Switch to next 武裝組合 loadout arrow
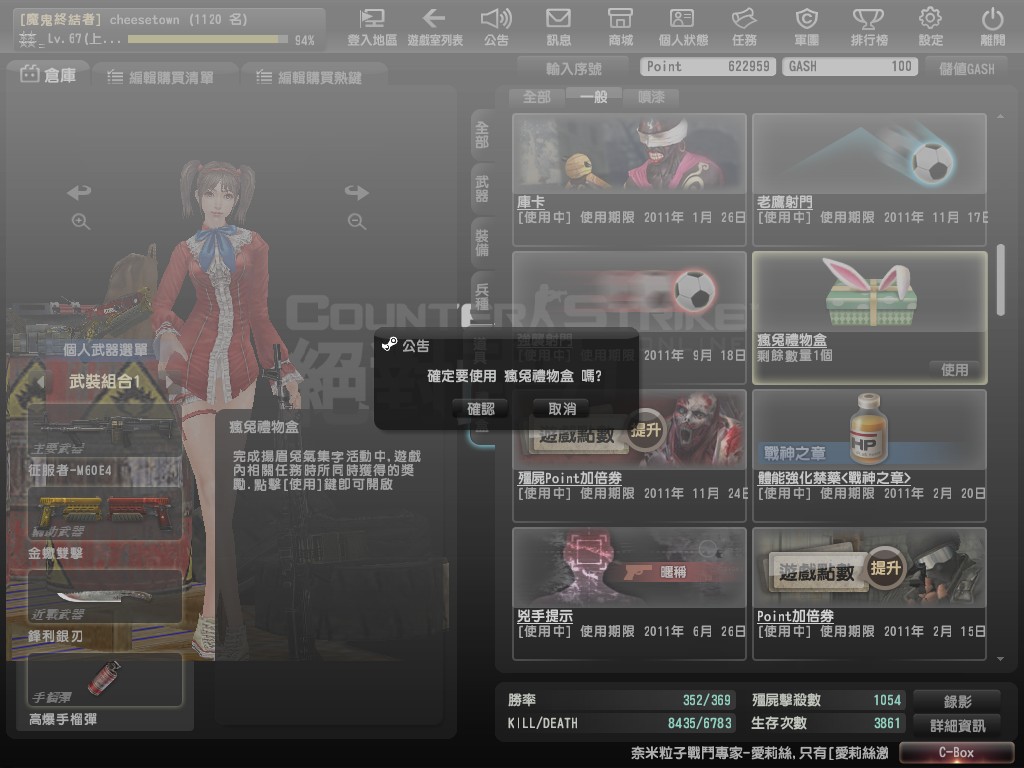 (170, 381)
